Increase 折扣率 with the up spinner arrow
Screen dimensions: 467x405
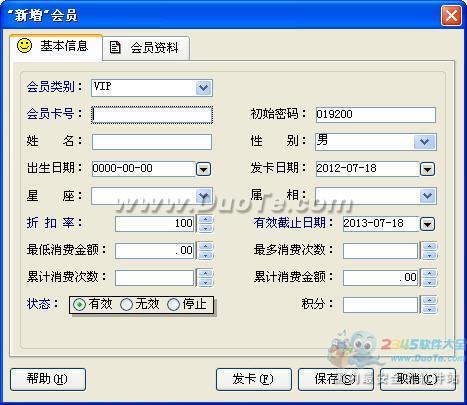click(x=206, y=219)
